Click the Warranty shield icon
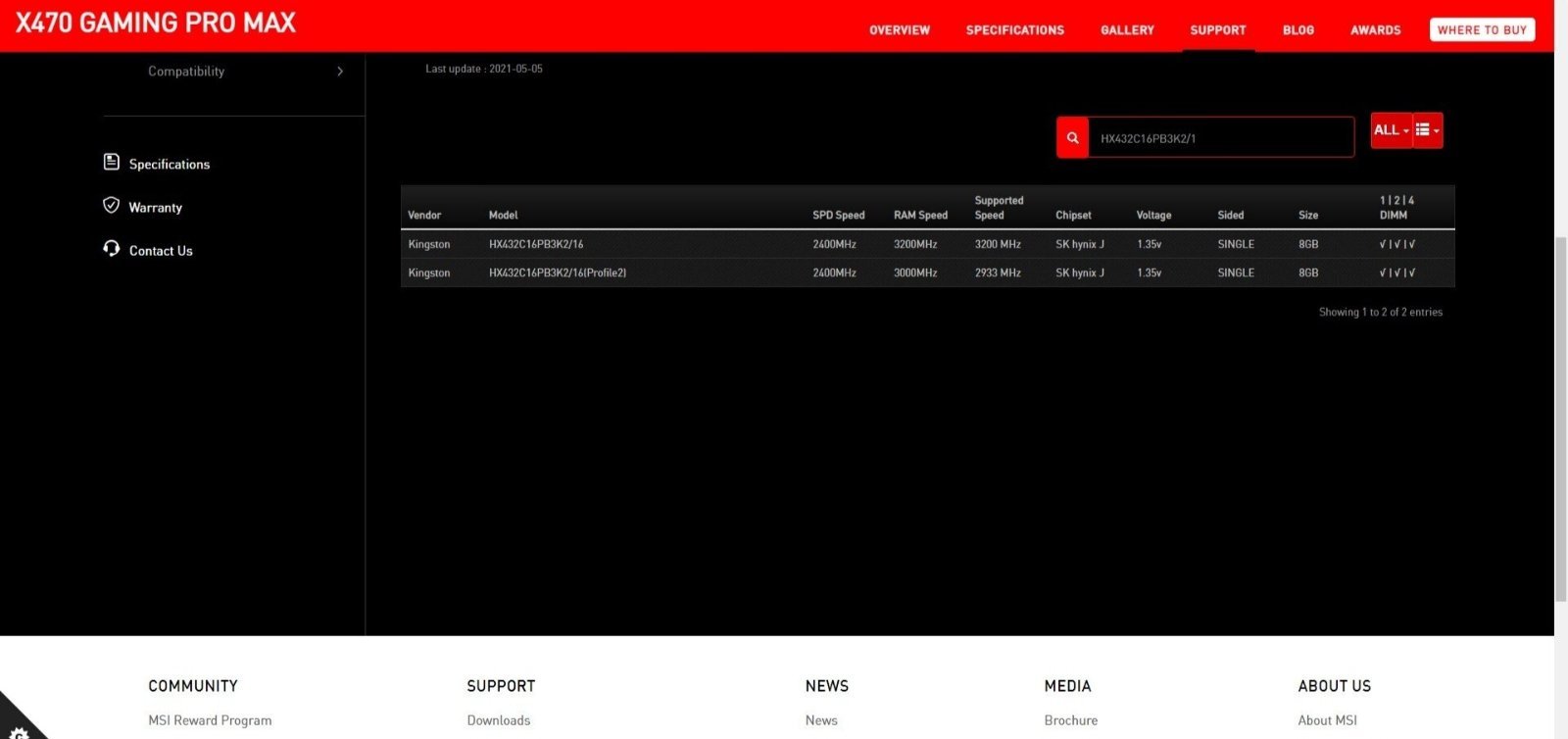Image resolution: width=1568 pixels, height=739 pixels. point(112,206)
